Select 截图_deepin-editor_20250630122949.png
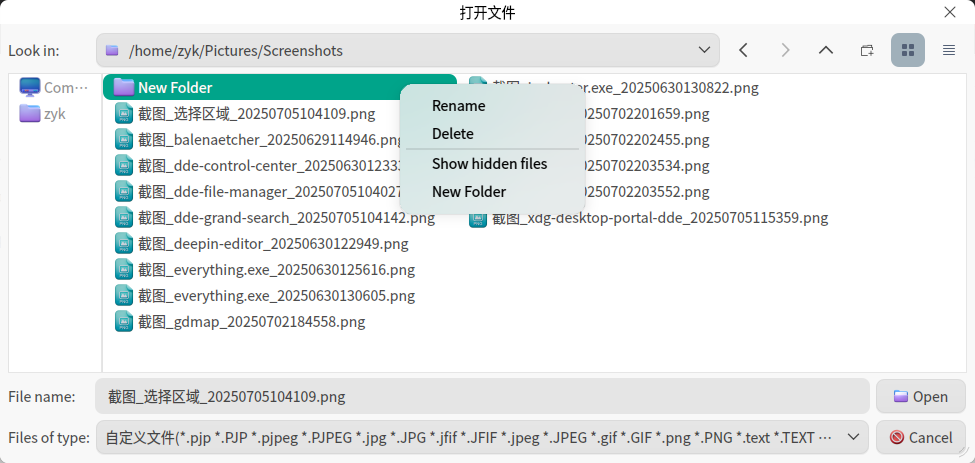This screenshot has width=975, height=463. pos(261,244)
